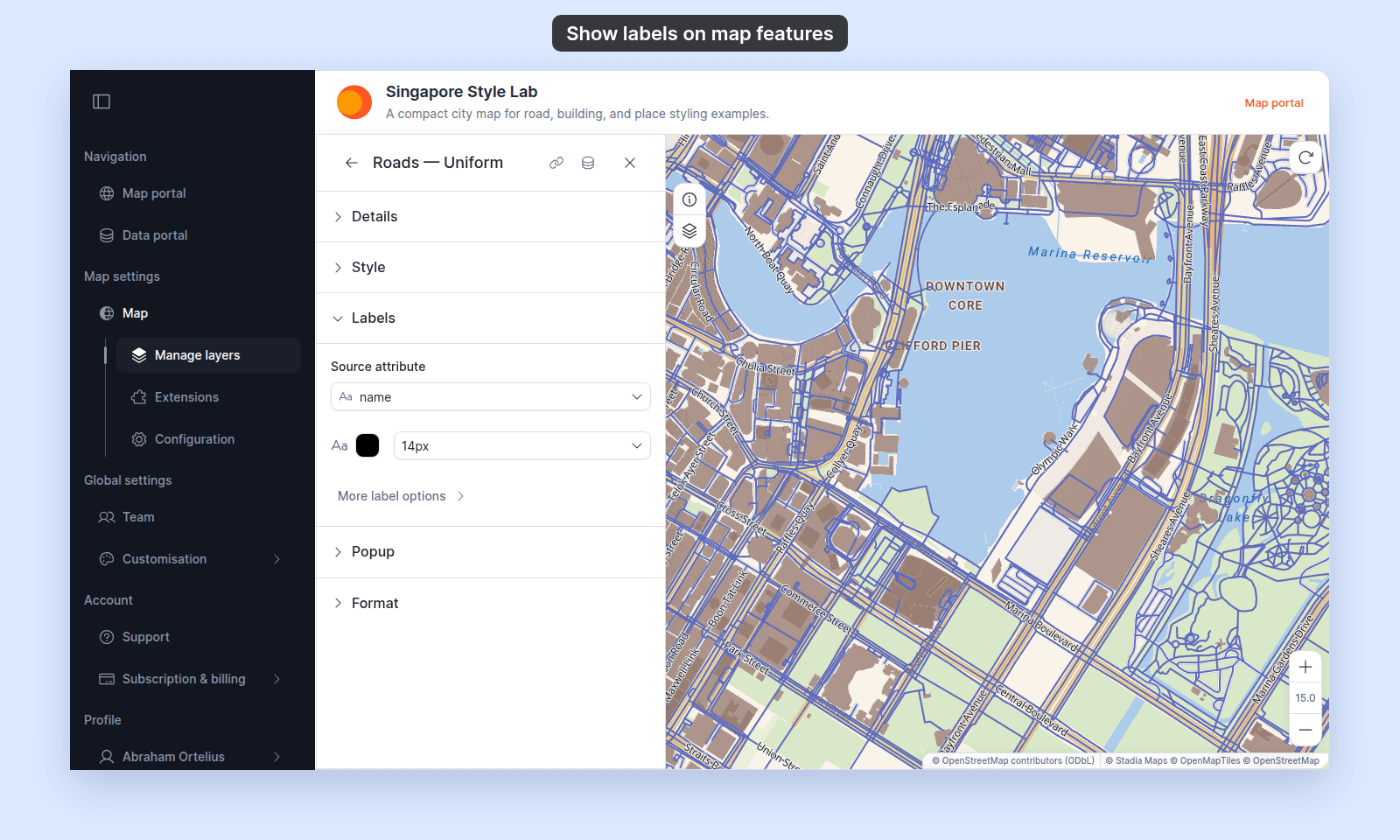Open layer data source database icon
Viewport: 1400px width, 840px height.
click(x=588, y=163)
